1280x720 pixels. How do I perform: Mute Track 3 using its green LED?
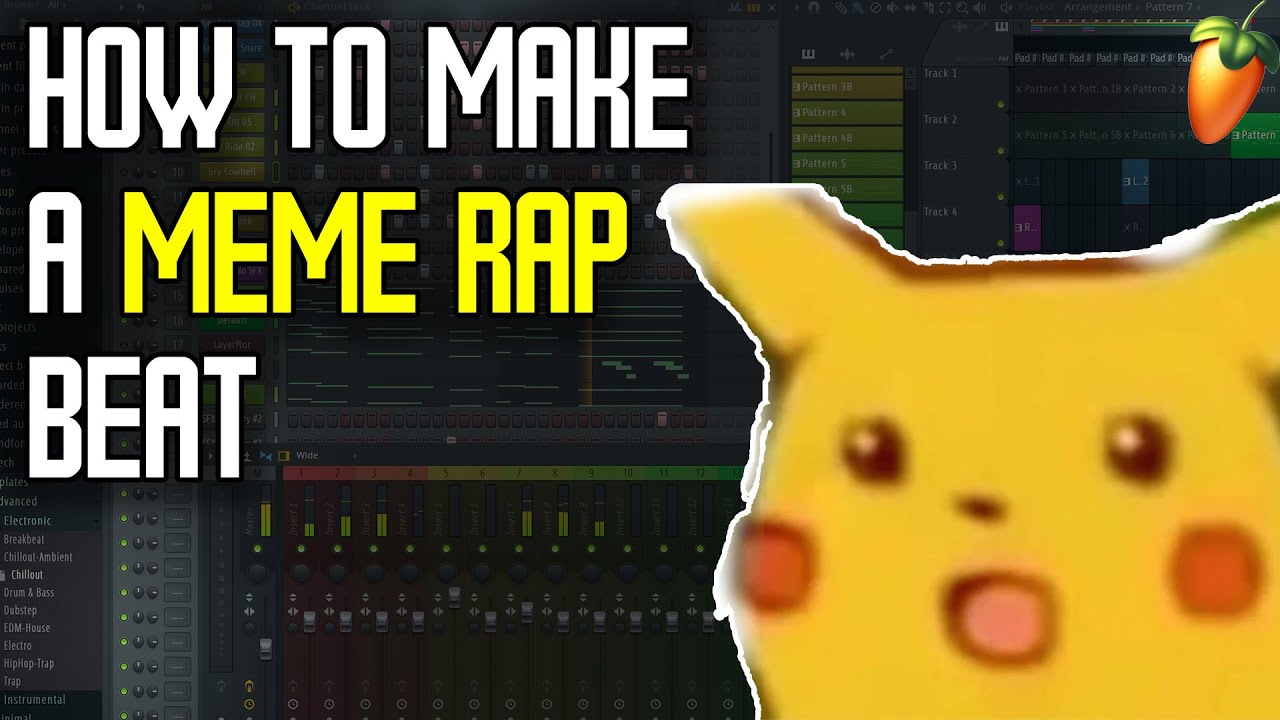(x=1000, y=196)
